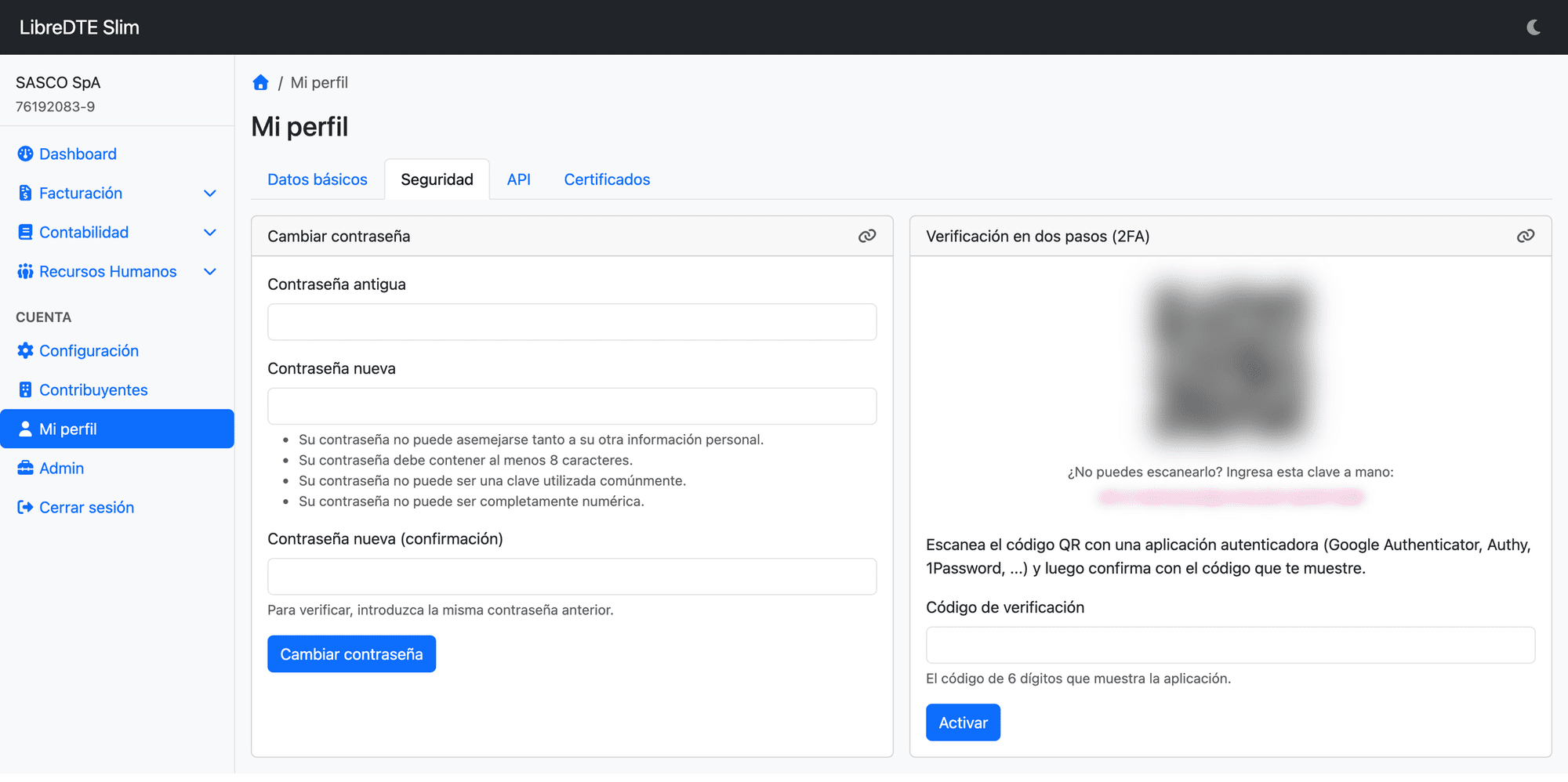
Task: Open the API tab
Action: (519, 179)
